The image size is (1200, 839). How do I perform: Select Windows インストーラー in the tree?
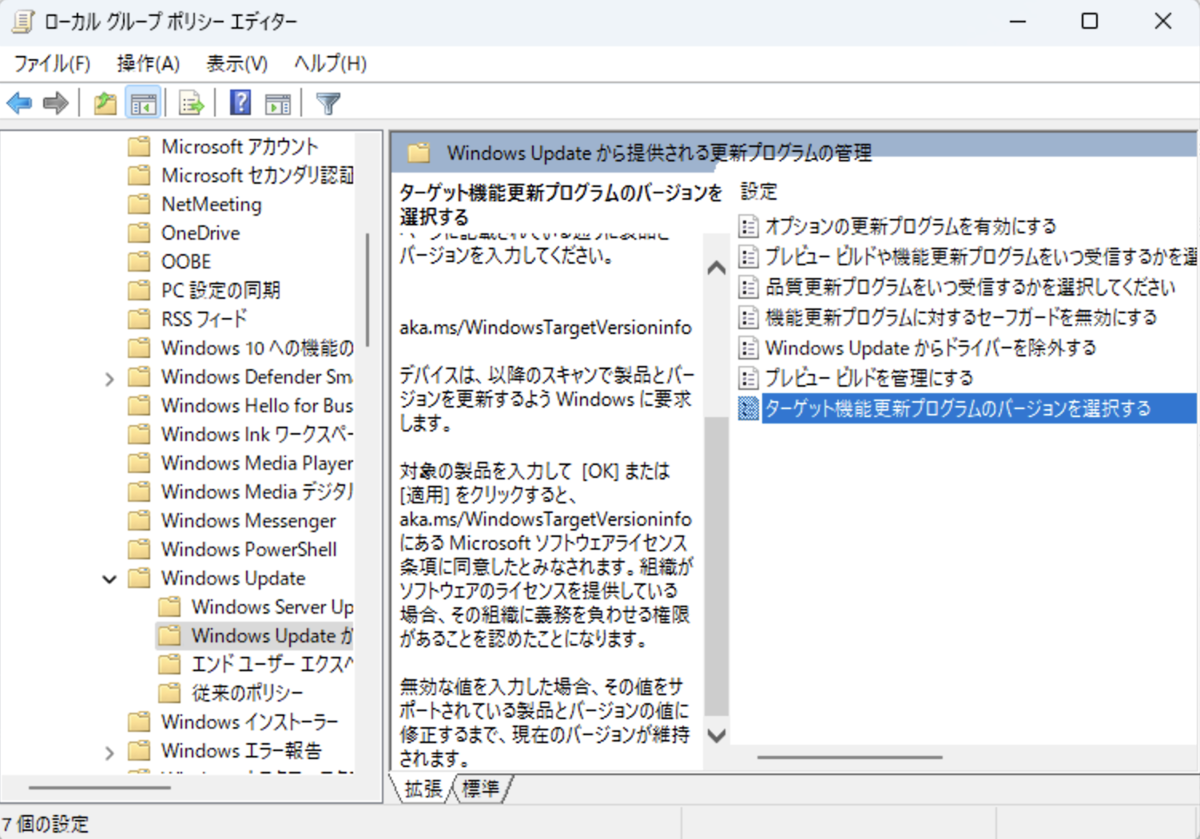click(250, 722)
